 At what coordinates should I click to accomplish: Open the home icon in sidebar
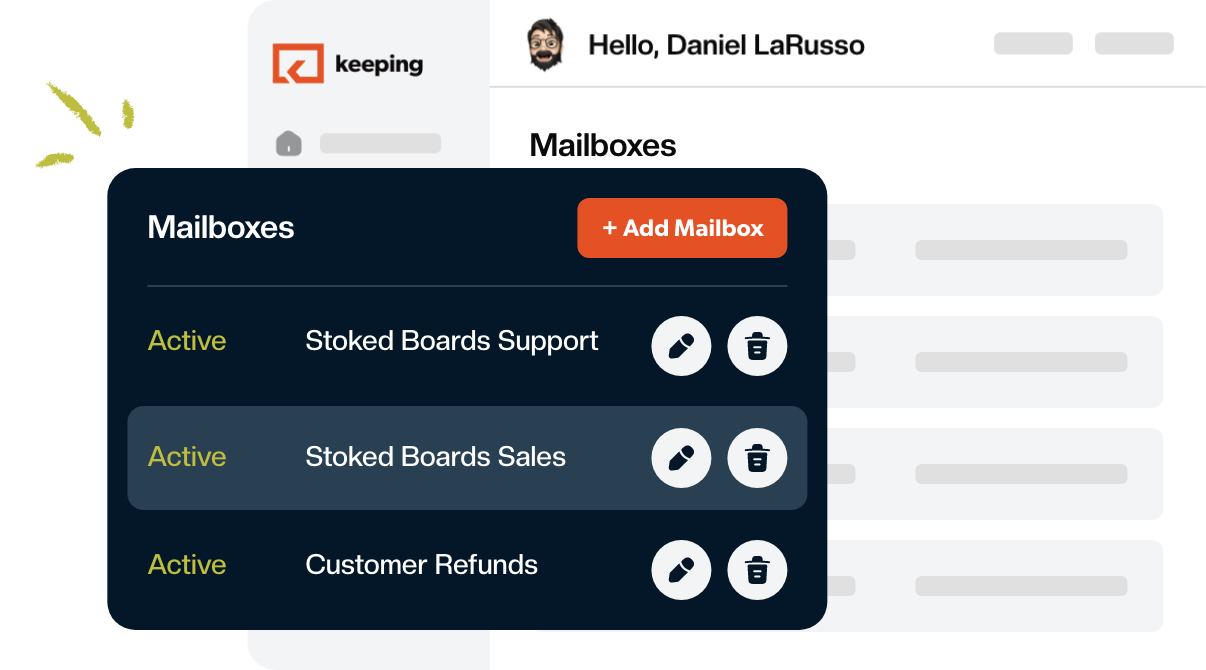pyautogui.click(x=288, y=143)
